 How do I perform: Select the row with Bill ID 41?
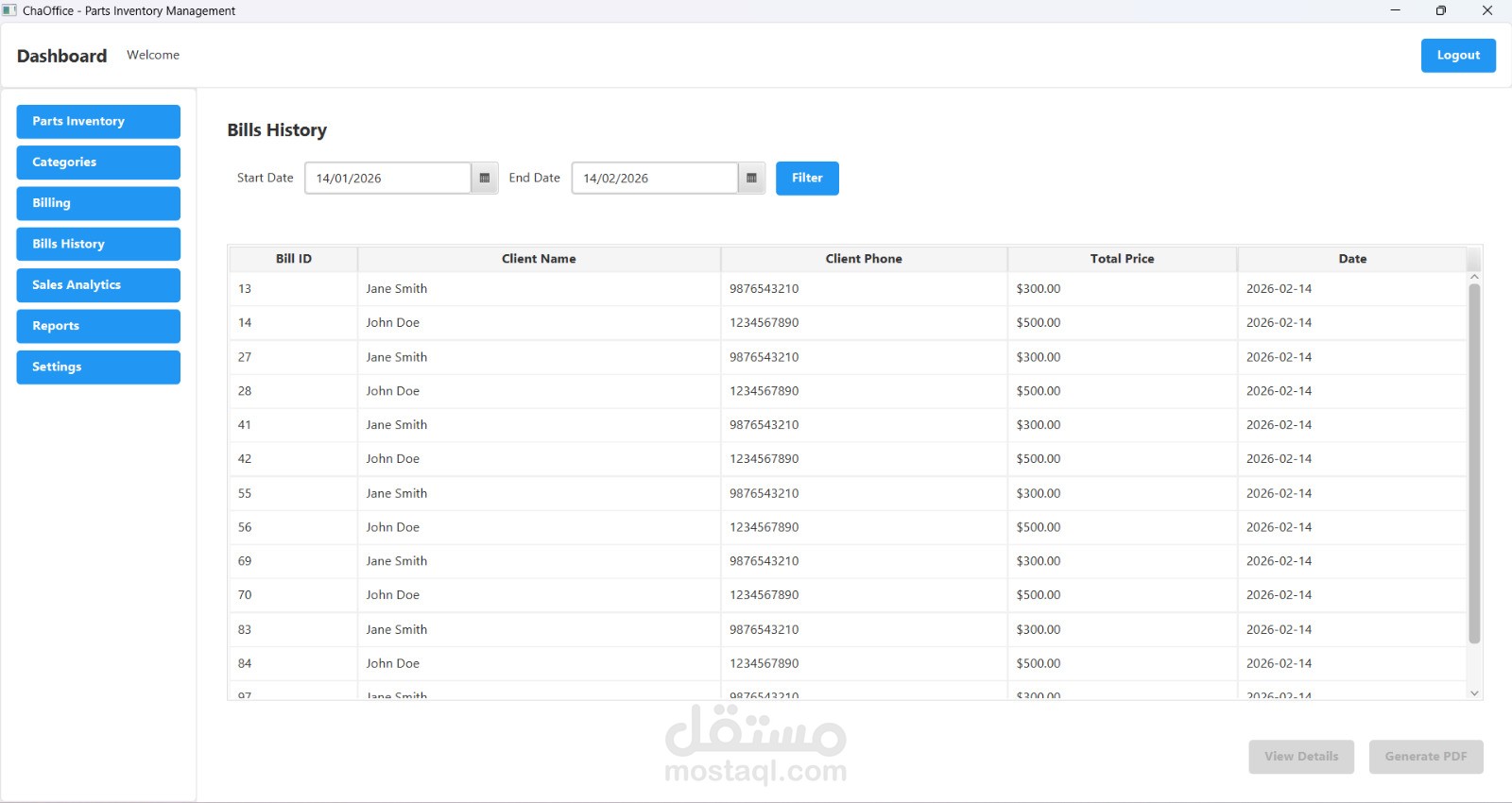pyautogui.click(x=847, y=425)
